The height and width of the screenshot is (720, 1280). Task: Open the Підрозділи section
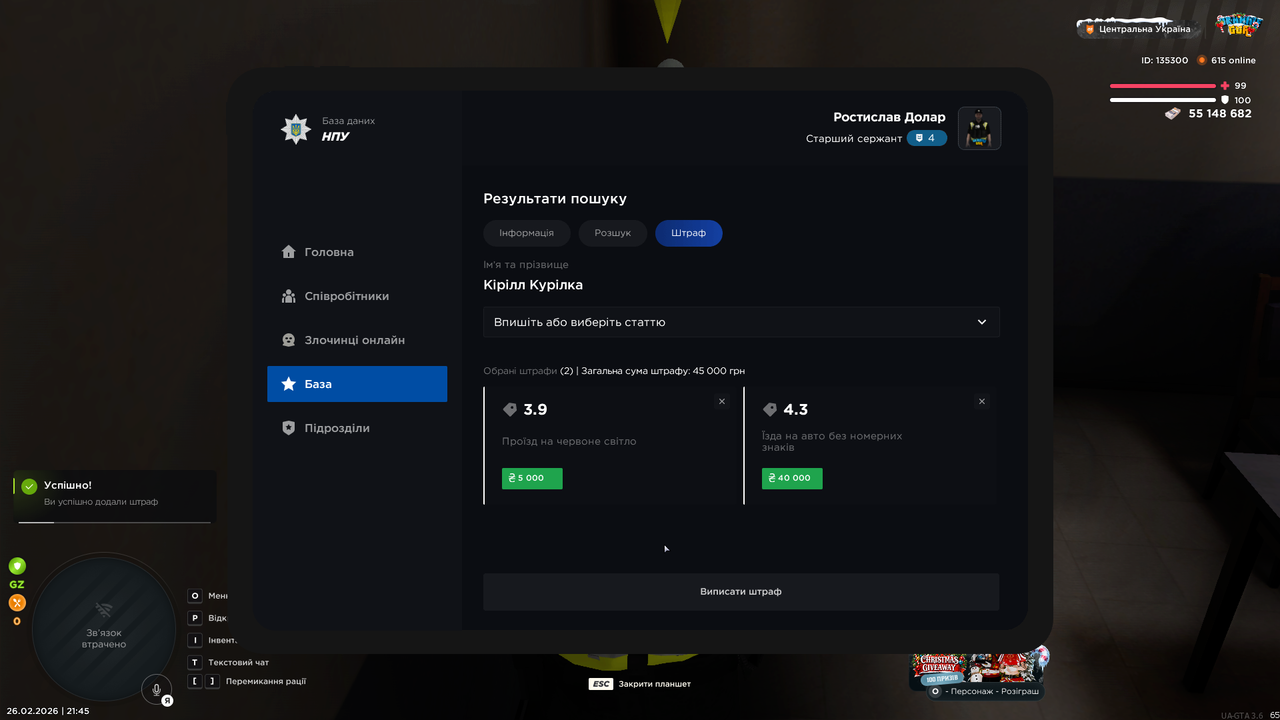(357, 428)
